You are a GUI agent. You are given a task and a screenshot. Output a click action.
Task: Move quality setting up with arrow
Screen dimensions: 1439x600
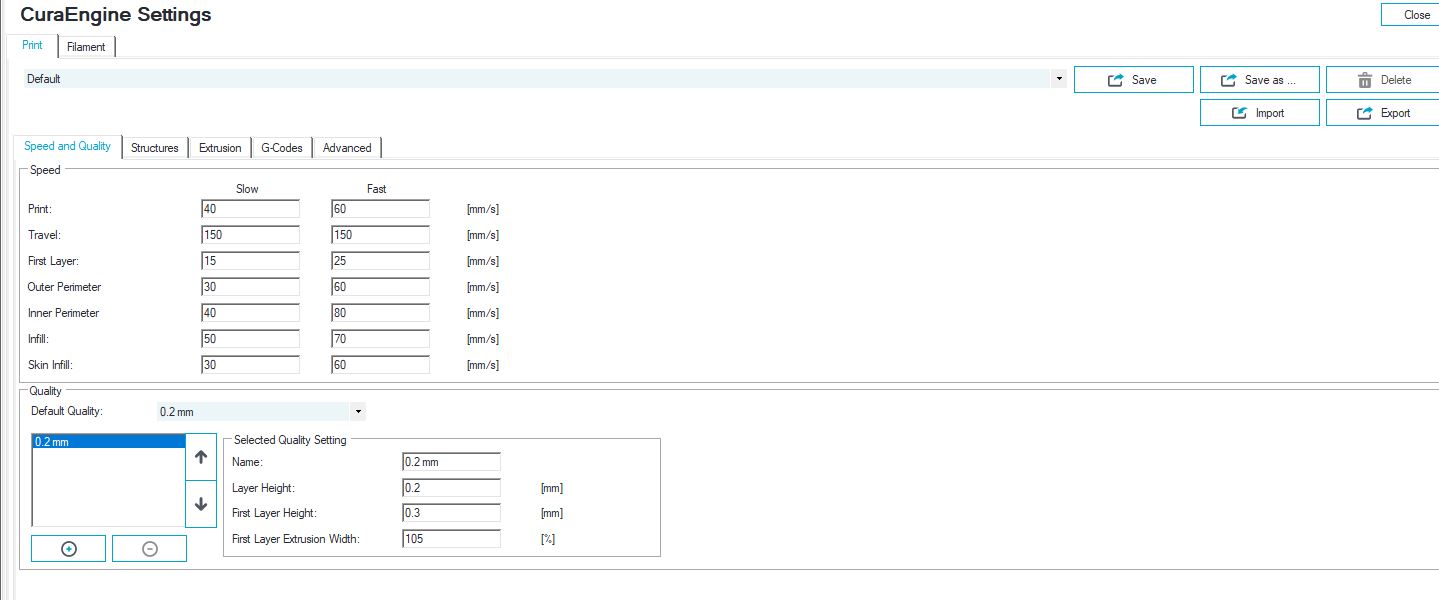point(201,457)
